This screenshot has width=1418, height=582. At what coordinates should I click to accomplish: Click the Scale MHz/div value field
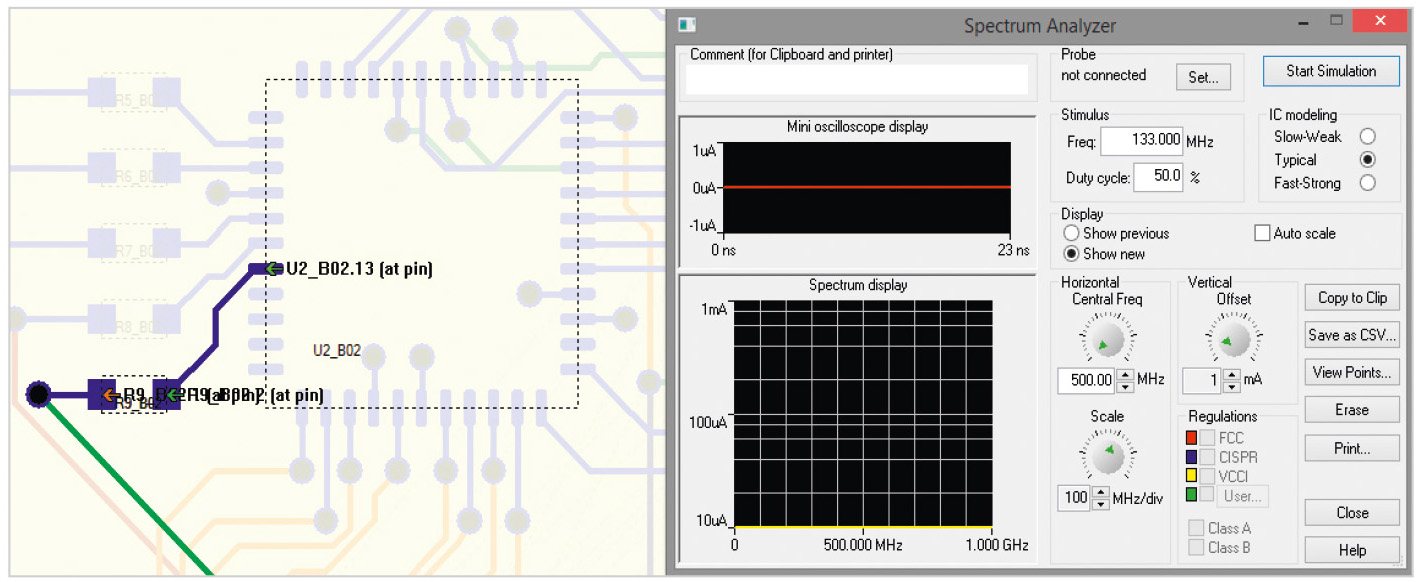(x=1075, y=498)
